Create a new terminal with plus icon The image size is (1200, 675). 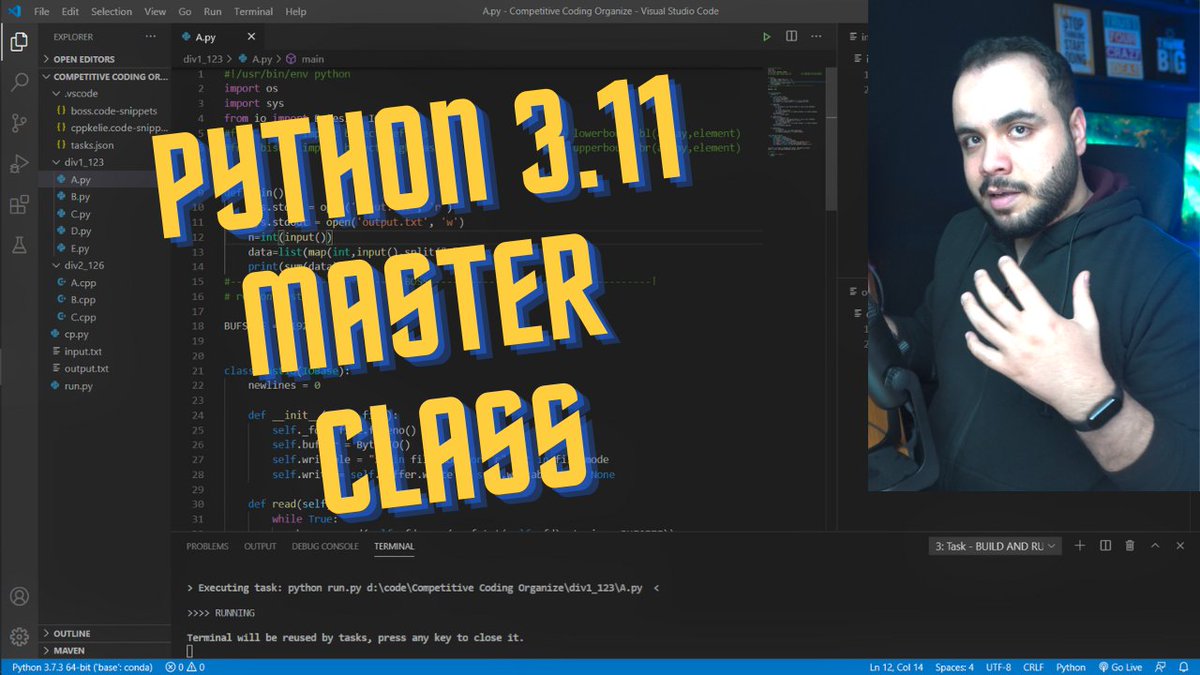[1080, 546]
